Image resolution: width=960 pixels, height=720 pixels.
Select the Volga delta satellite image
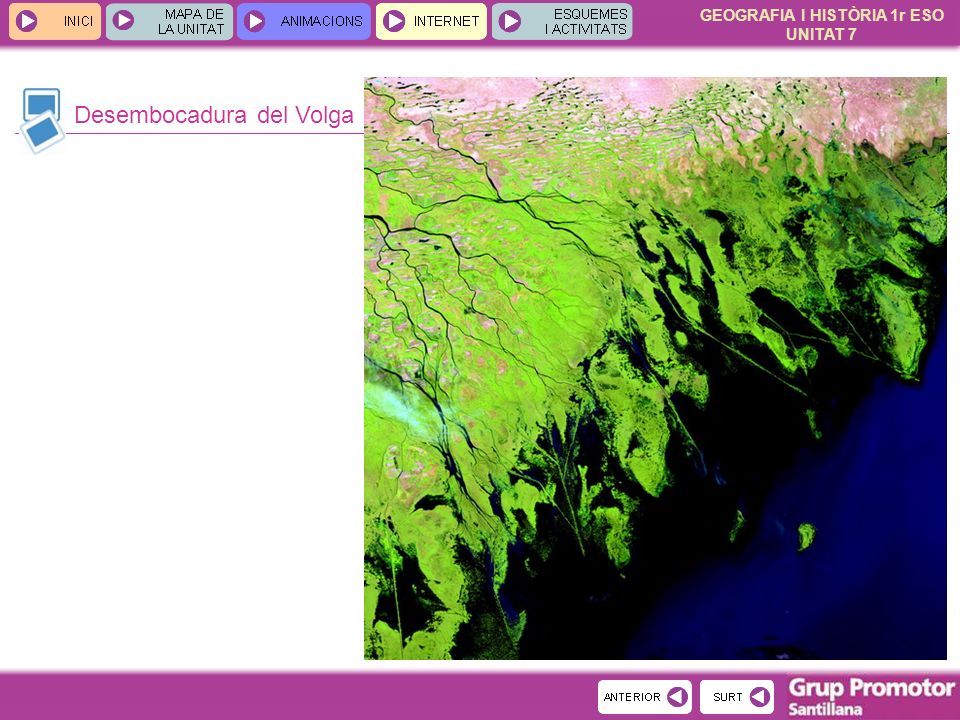(655, 368)
